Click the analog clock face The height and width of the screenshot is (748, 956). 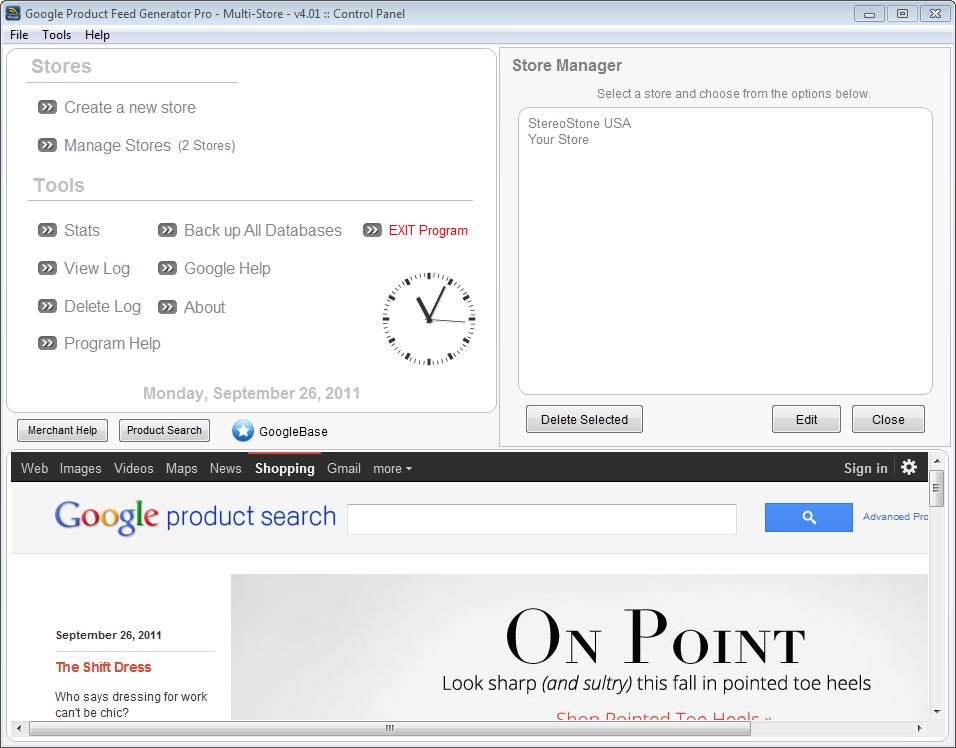429,318
